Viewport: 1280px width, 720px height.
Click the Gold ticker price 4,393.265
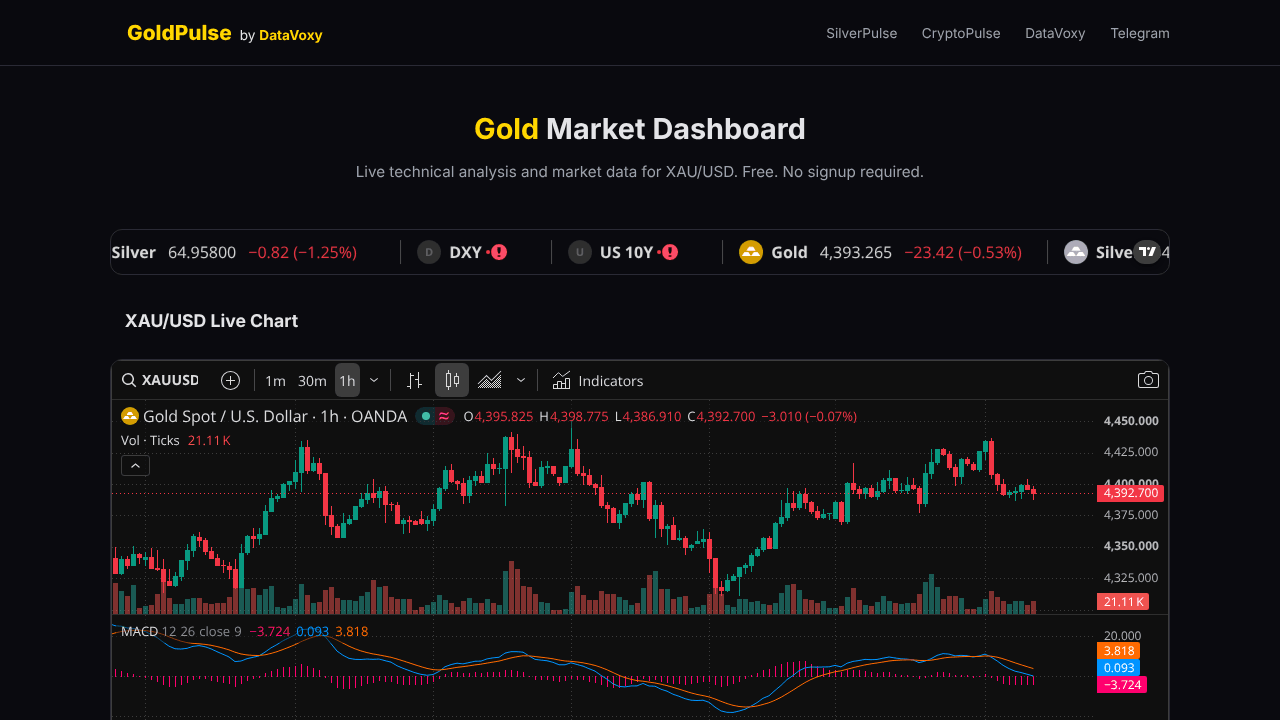(855, 252)
